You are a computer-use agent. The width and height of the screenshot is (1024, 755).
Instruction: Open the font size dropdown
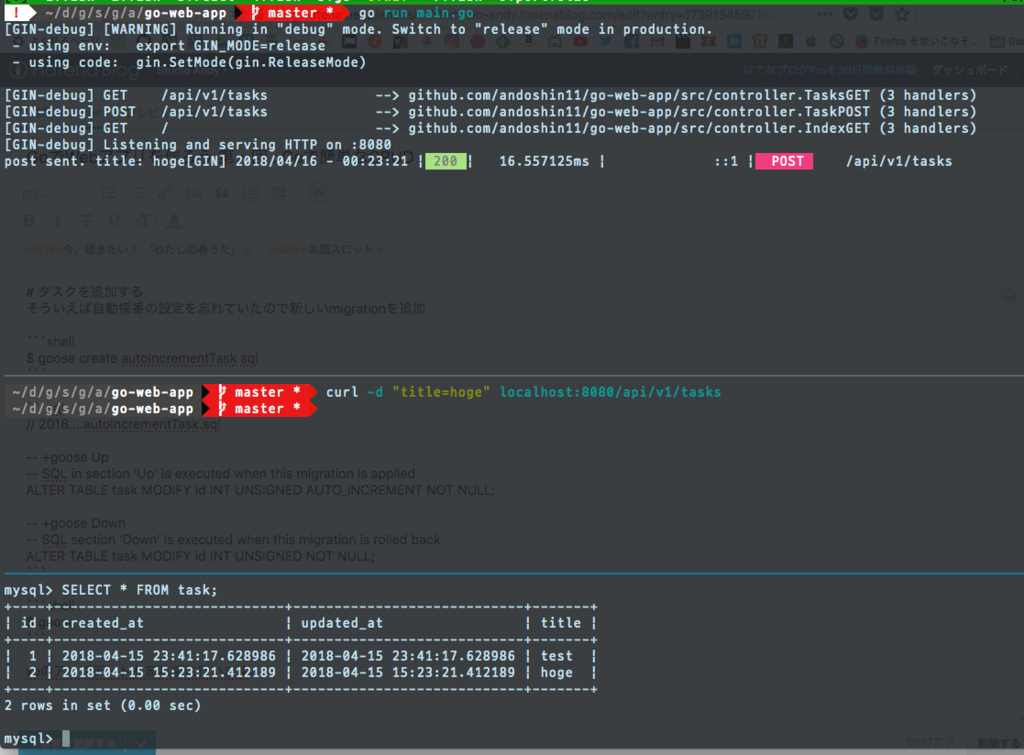pyautogui.click(x=144, y=221)
